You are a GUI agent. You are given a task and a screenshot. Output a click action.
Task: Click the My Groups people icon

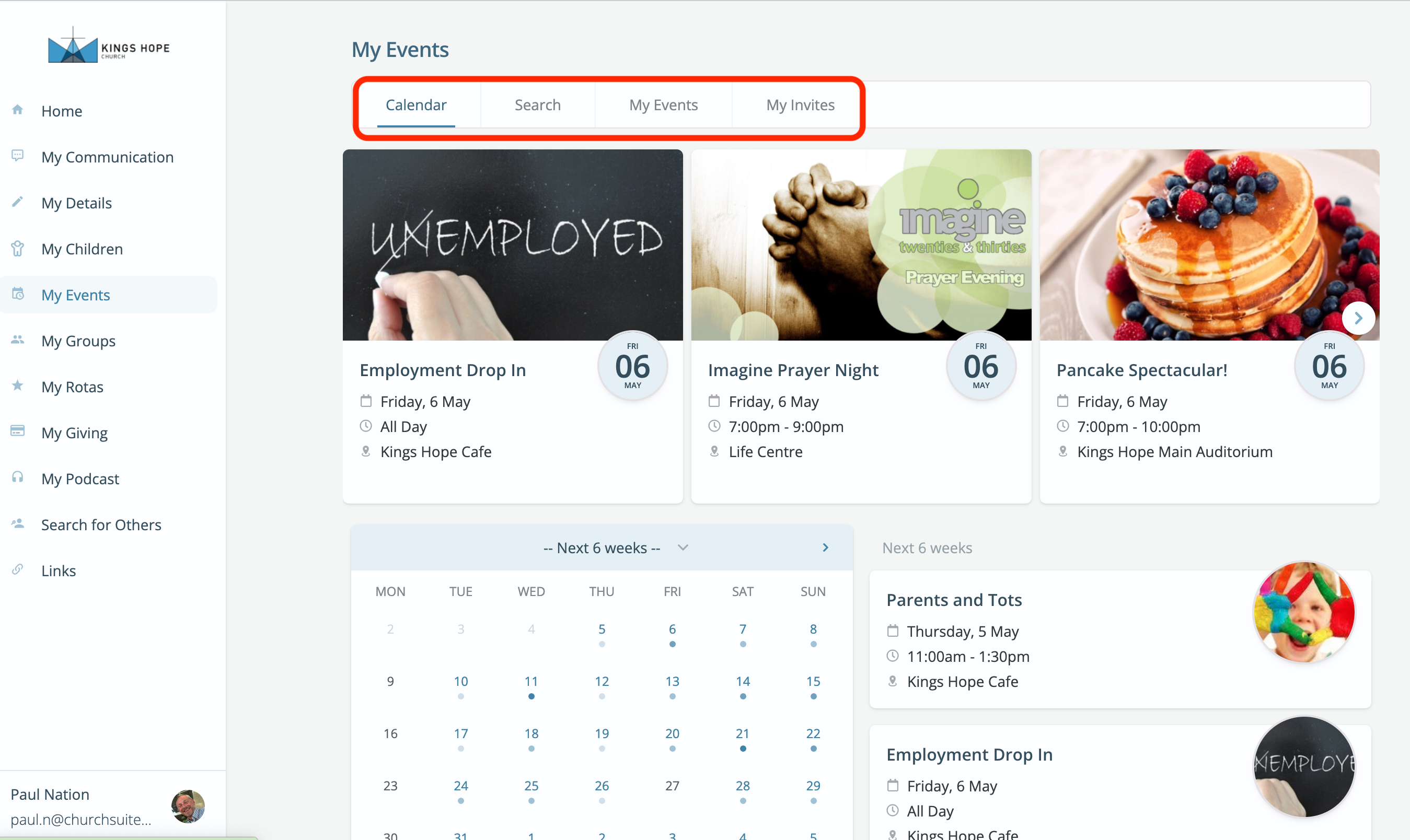(x=18, y=340)
